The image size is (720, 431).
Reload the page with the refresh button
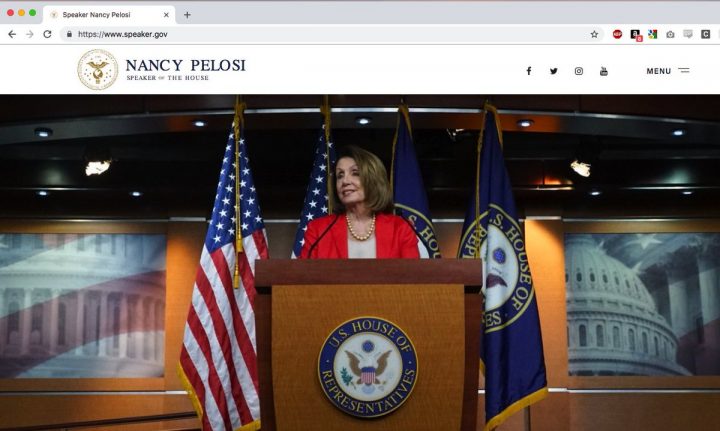tap(47, 34)
